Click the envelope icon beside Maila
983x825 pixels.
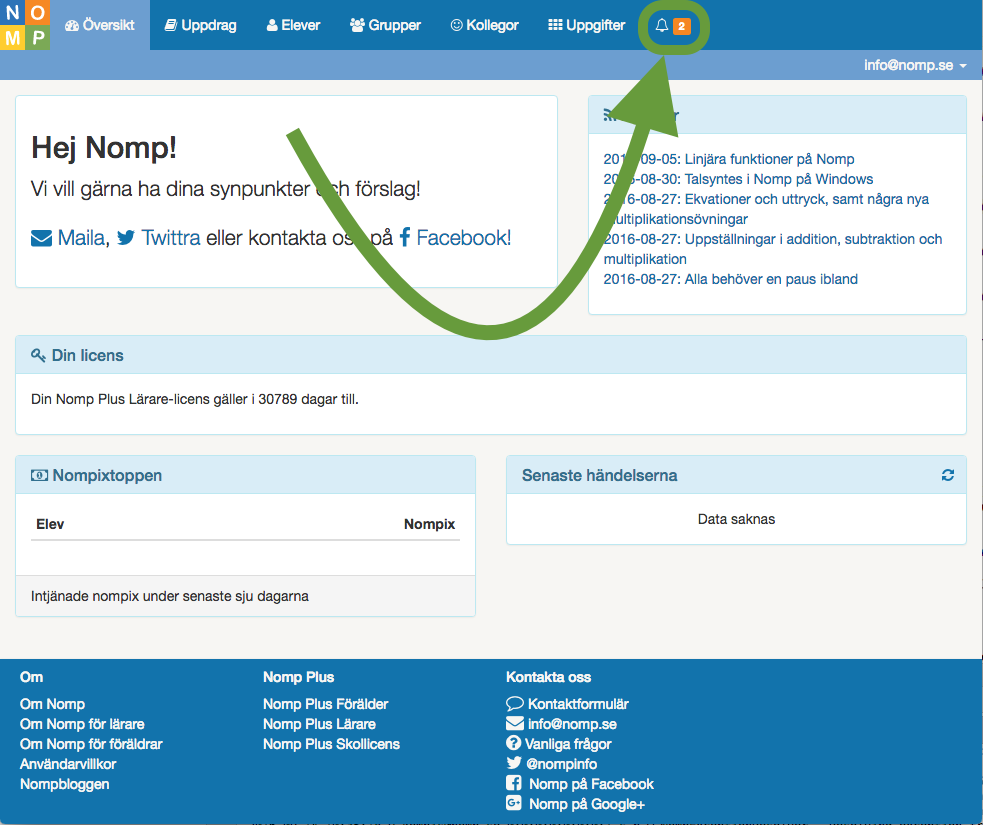[41, 238]
